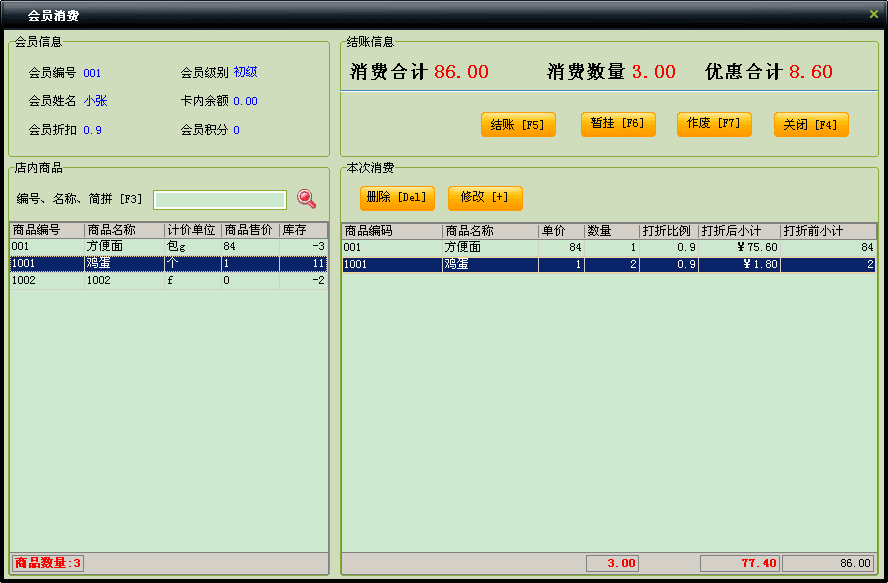Click the 打折后小计 column header
This screenshot has width=888, height=583.
point(738,231)
